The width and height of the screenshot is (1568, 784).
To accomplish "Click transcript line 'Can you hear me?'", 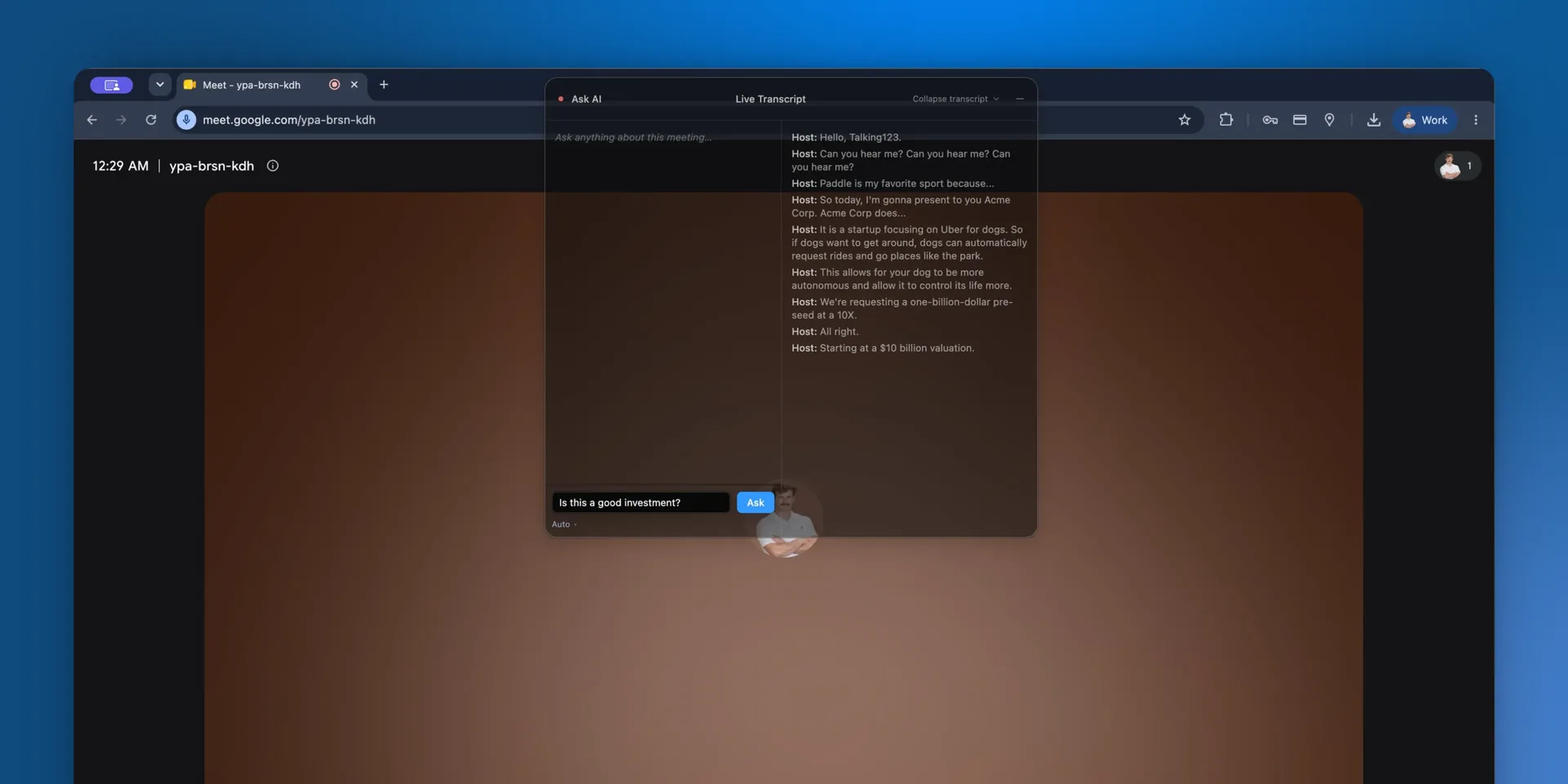I will pyautogui.click(x=901, y=160).
